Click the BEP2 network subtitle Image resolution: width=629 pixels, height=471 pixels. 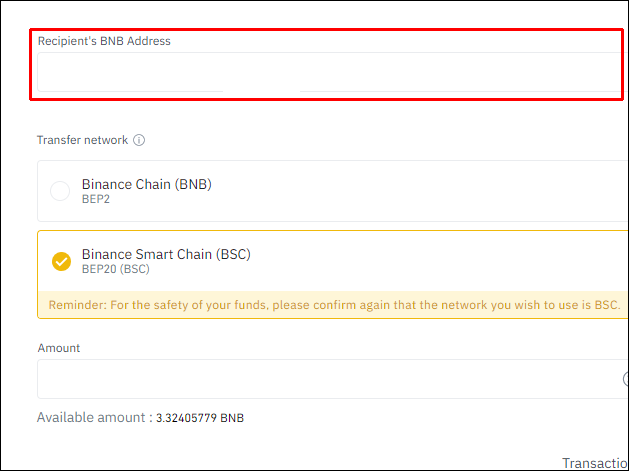click(97, 199)
